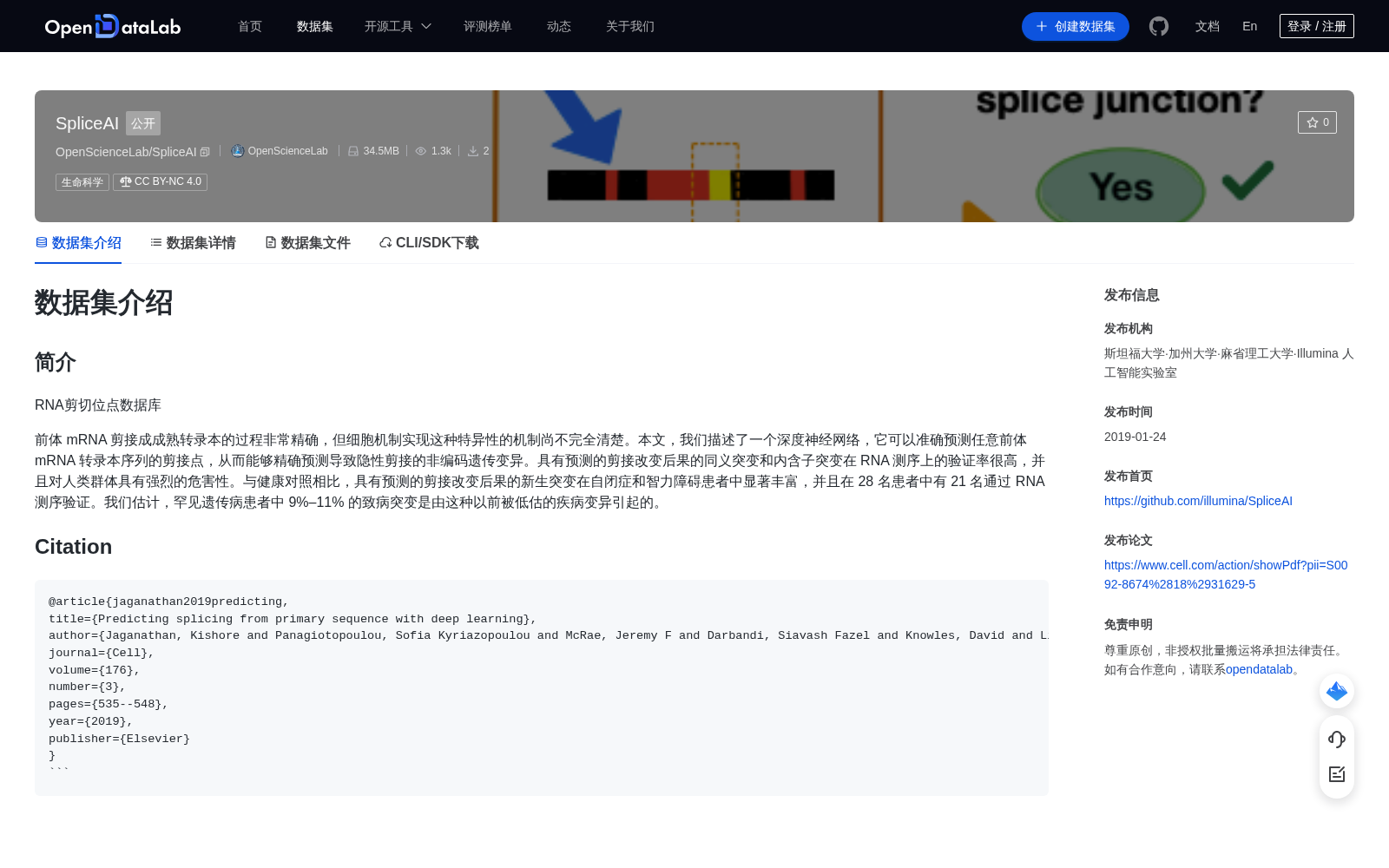The image size is (1389, 868).
Task: Click the OpenScienceLab/SpliceAI path text
Action: click(x=126, y=152)
